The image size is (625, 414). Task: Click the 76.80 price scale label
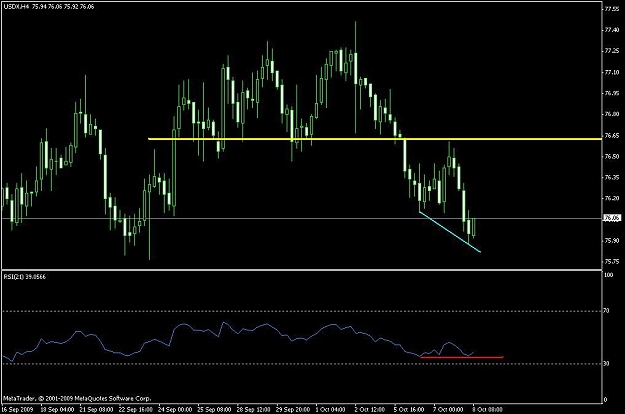click(x=612, y=114)
